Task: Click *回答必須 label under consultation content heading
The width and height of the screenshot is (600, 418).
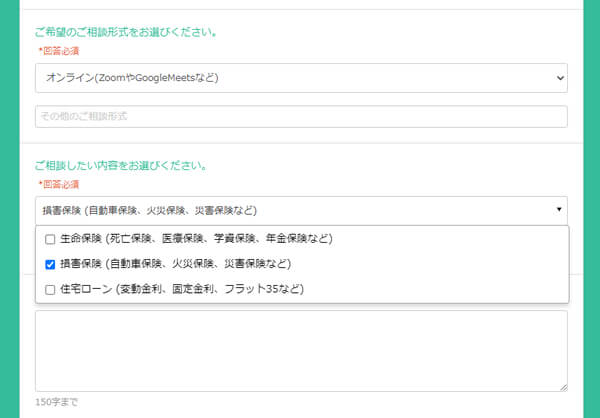Action: point(58,184)
